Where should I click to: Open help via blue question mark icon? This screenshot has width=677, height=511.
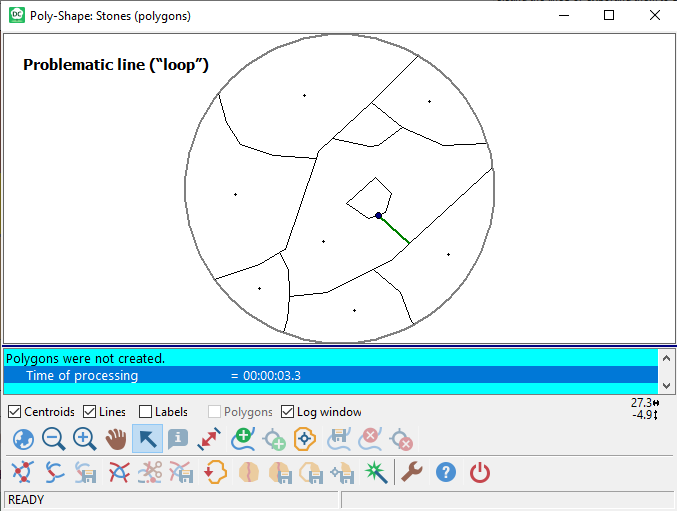pyautogui.click(x=446, y=472)
